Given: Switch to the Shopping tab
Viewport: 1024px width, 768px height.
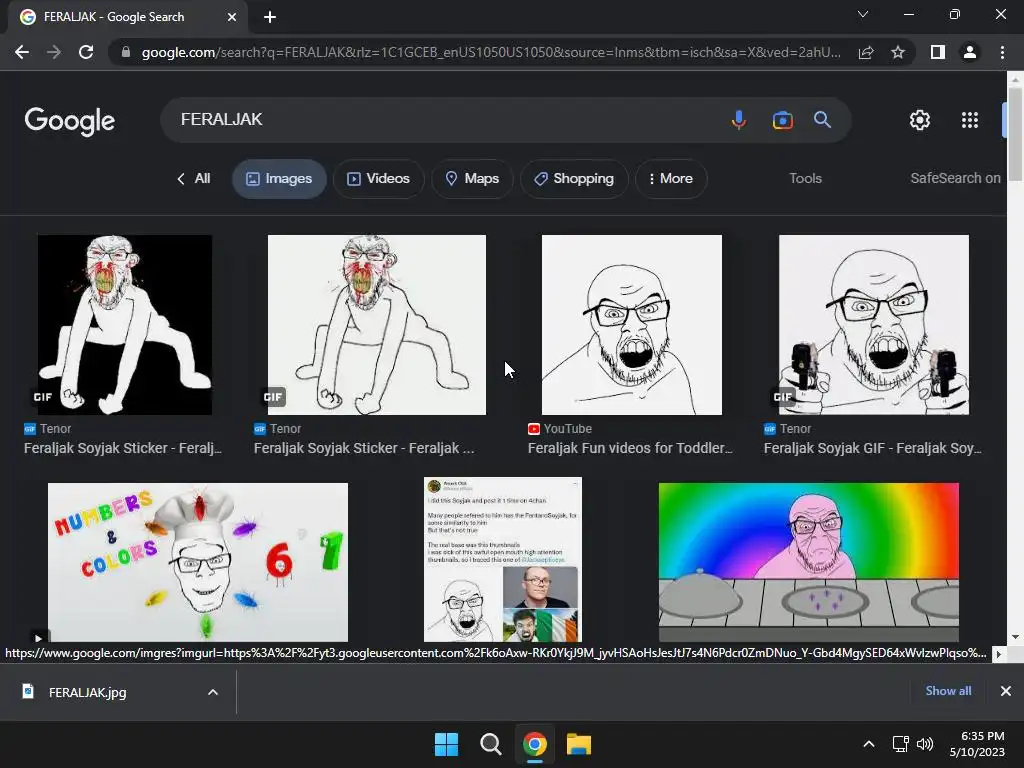Looking at the screenshot, I should click(574, 178).
